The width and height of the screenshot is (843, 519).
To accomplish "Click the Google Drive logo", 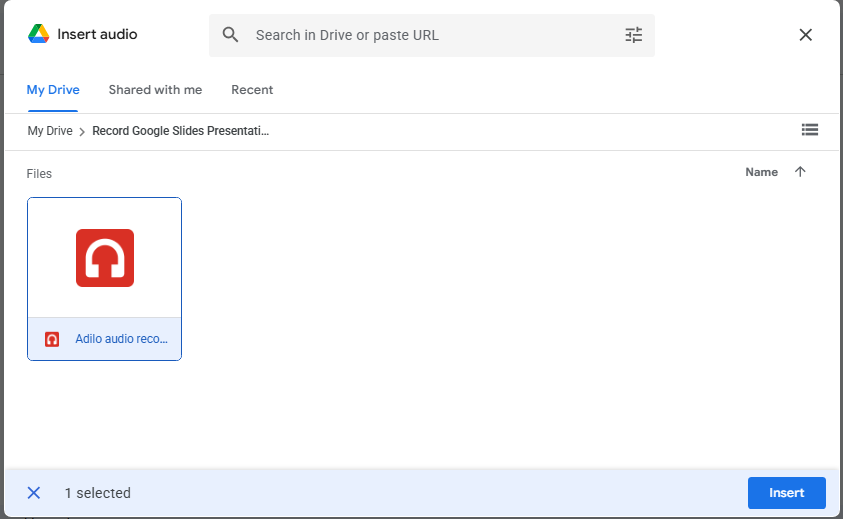I will [39, 34].
